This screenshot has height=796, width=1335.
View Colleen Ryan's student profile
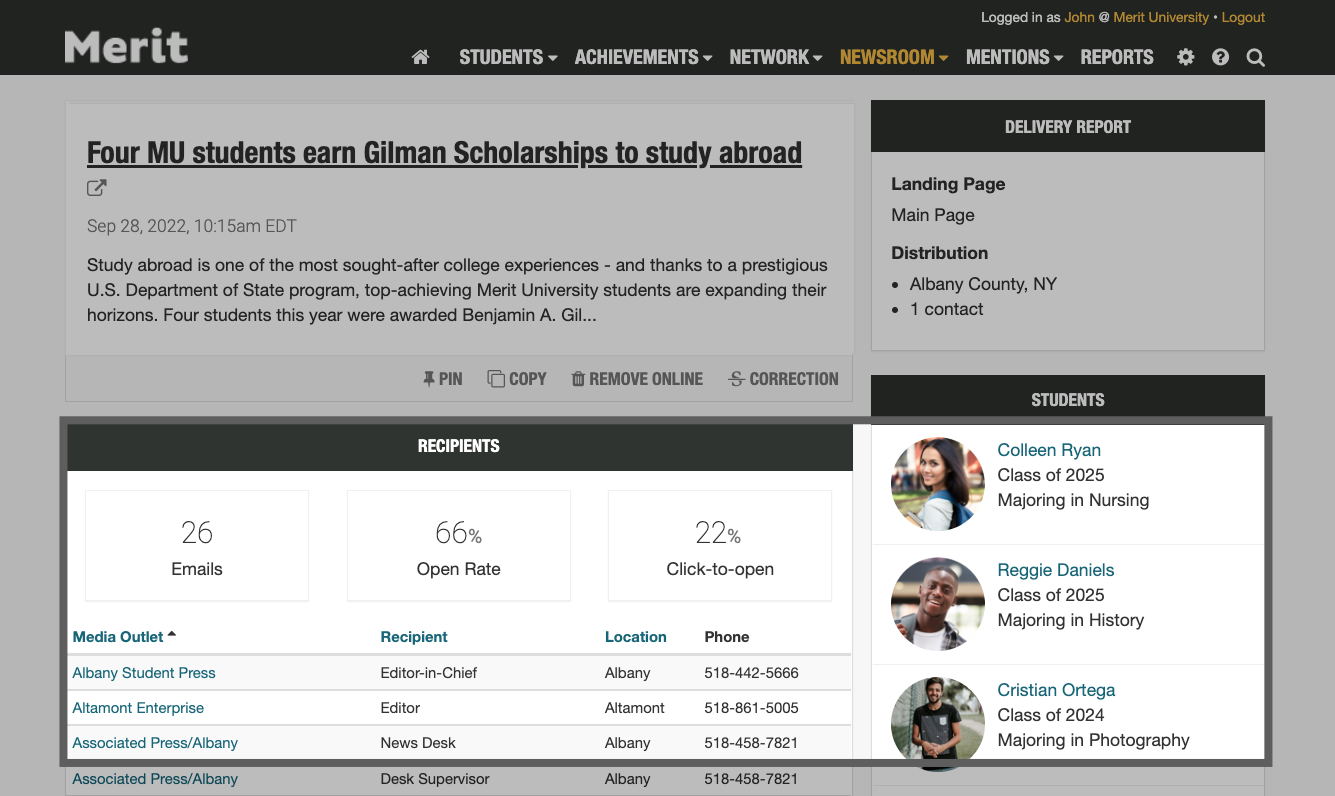(1048, 450)
